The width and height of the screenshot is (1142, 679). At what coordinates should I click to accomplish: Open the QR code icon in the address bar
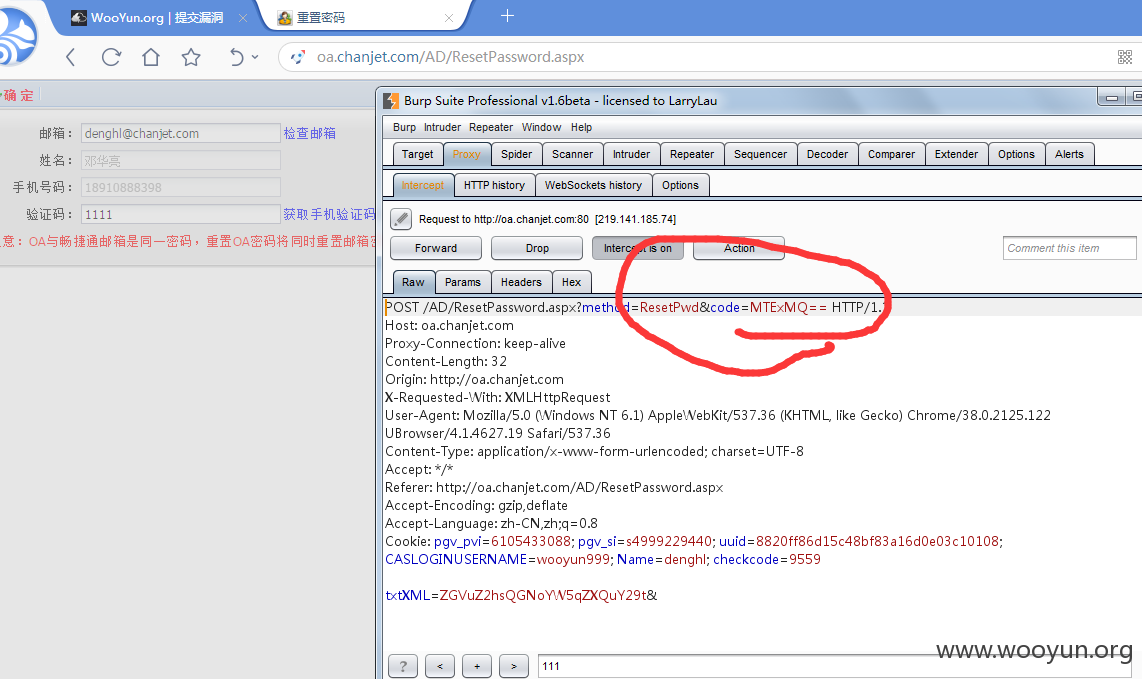click(1125, 57)
